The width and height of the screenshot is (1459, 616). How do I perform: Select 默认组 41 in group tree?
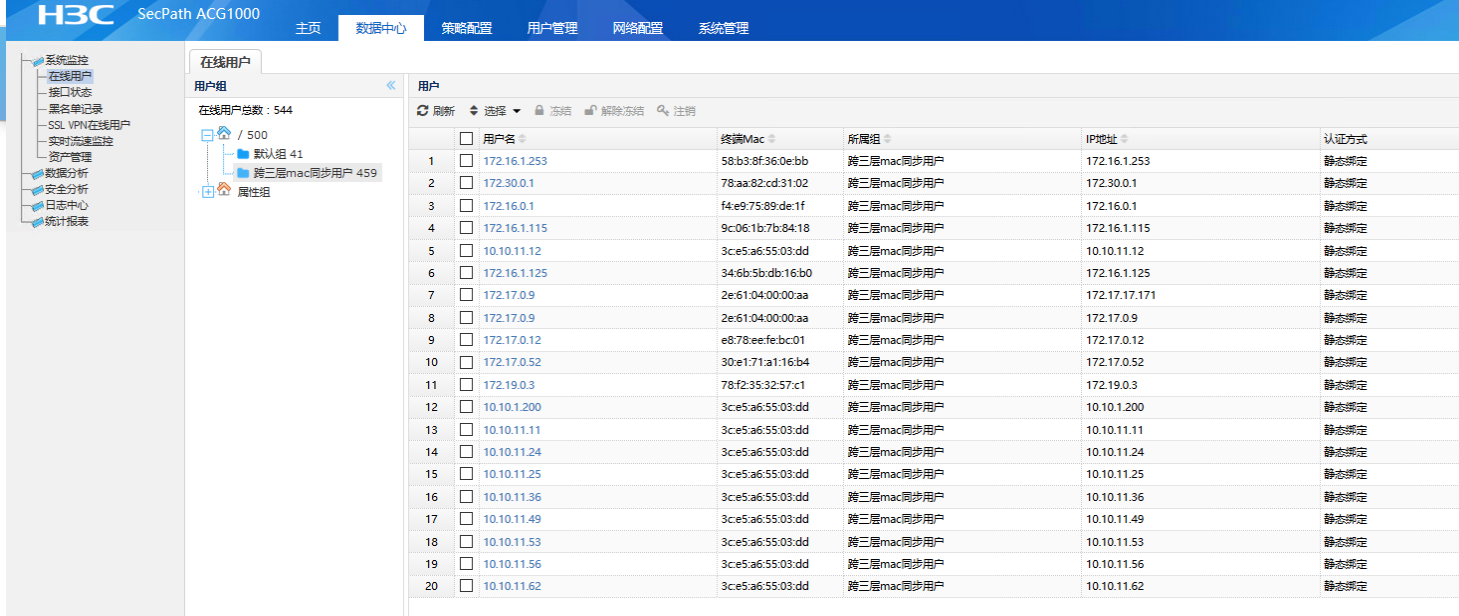click(278, 154)
